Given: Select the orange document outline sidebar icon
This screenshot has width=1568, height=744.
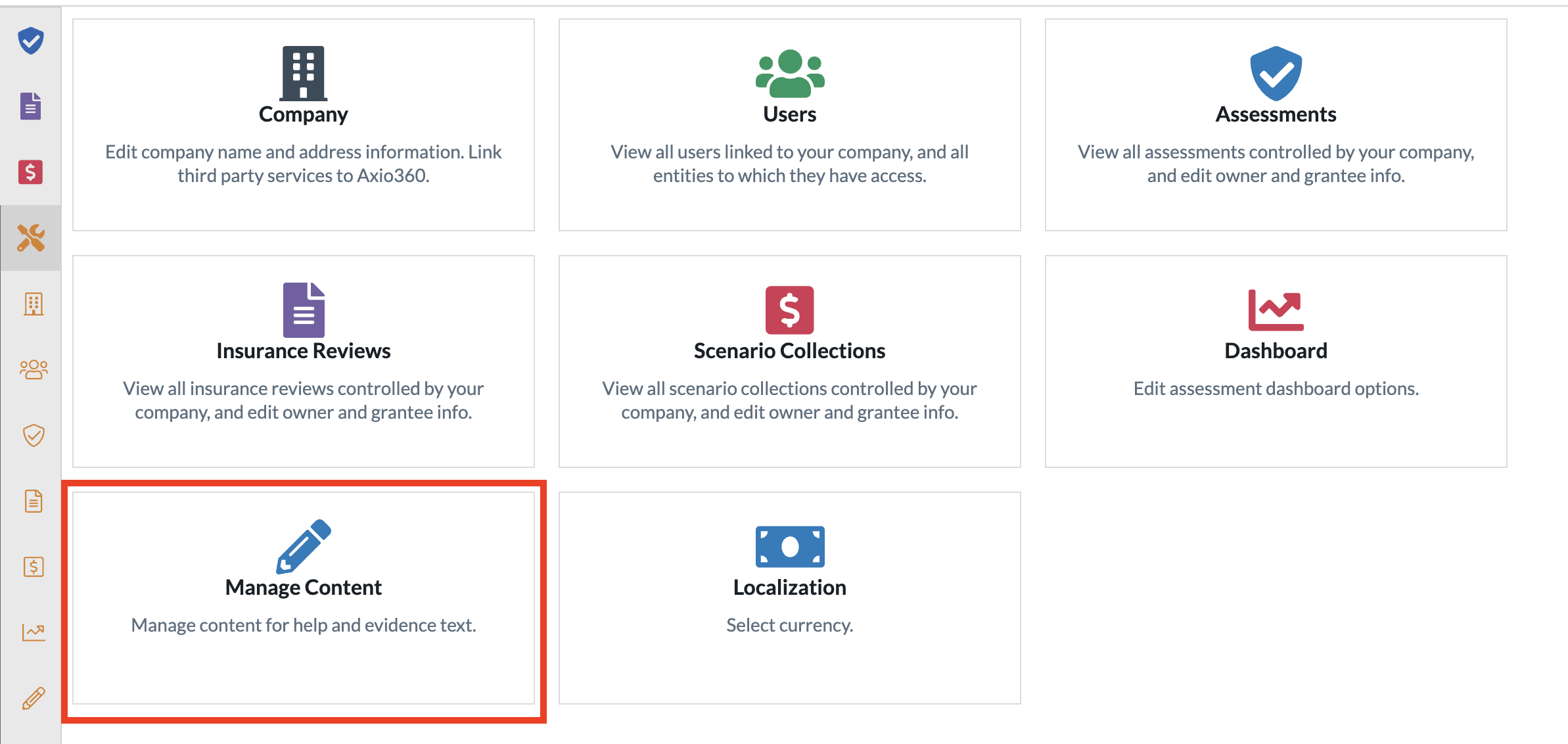Looking at the screenshot, I should point(34,501).
